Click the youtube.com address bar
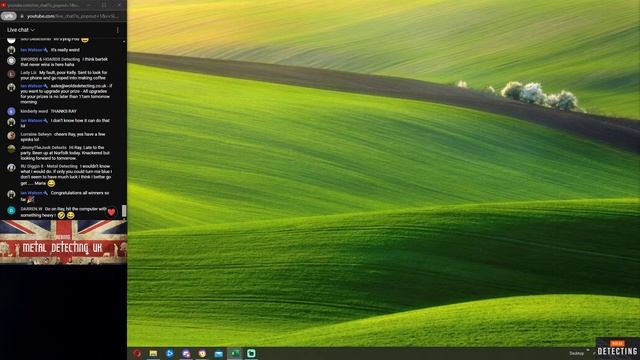The height and width of the screenshot is (360, 640). tap(72, 16)
